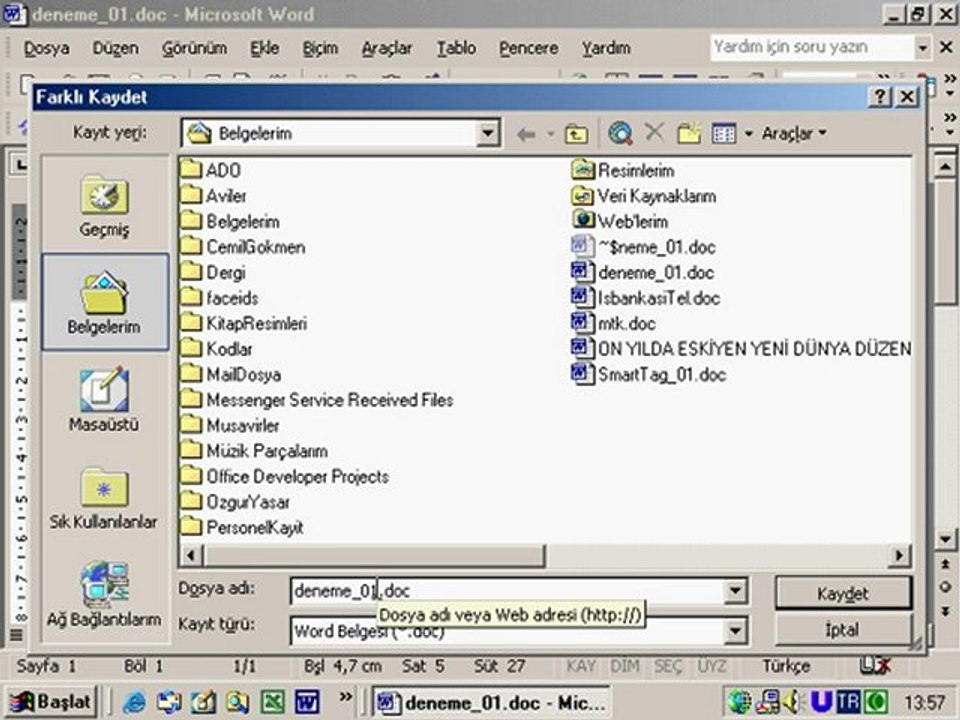
Task: Click the file list horizontal scrollbar thumb
Action: click(373, 555)
